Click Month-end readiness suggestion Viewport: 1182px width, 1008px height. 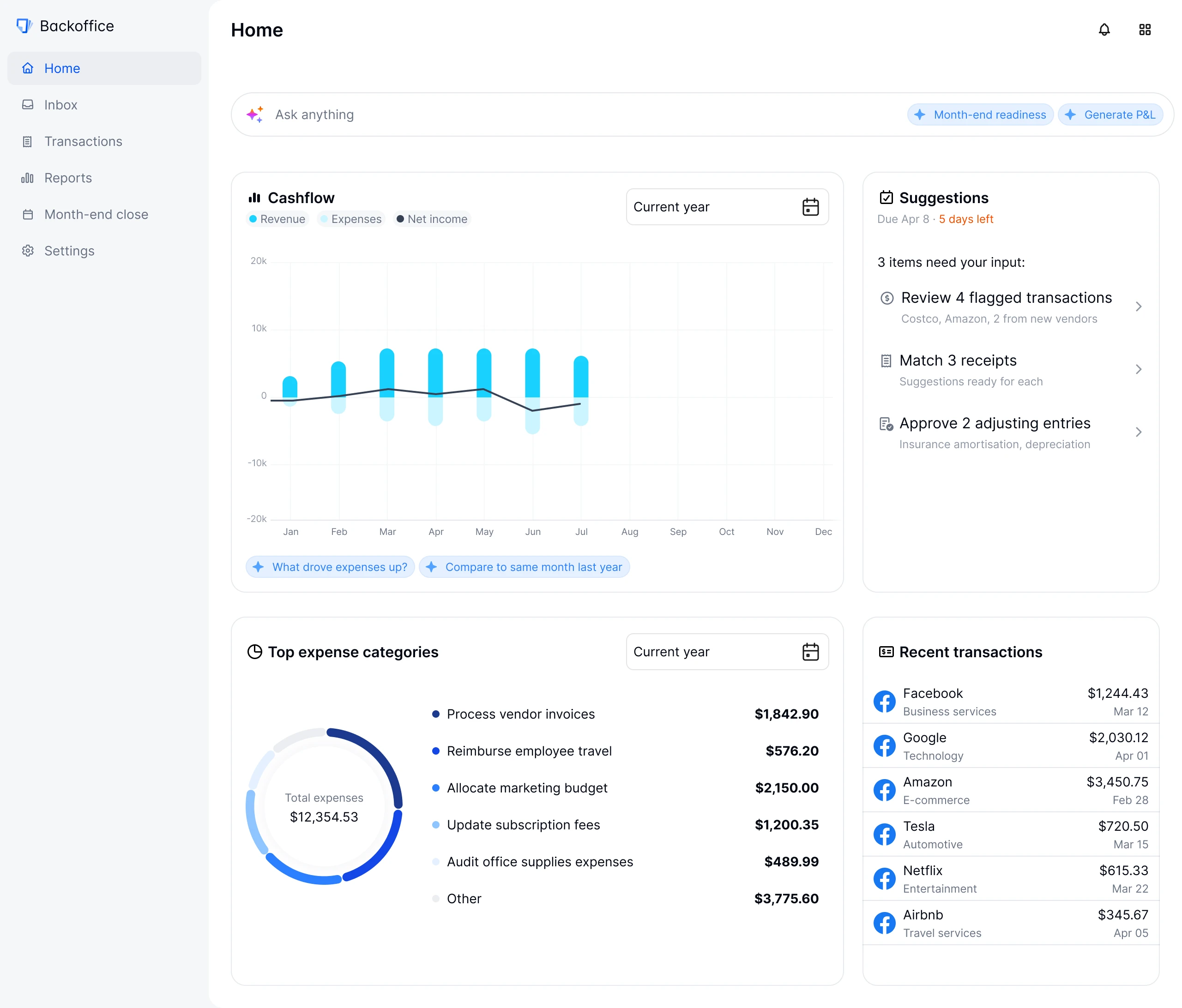click(980, 114)
